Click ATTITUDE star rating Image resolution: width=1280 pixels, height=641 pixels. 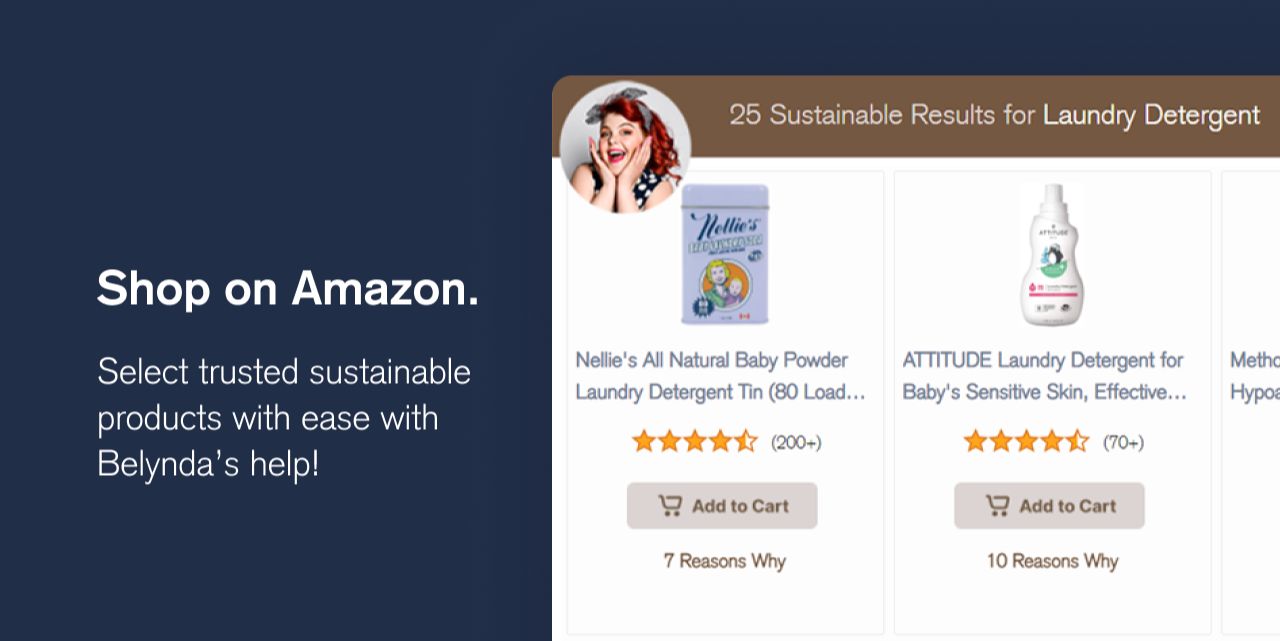[1026, 441]
